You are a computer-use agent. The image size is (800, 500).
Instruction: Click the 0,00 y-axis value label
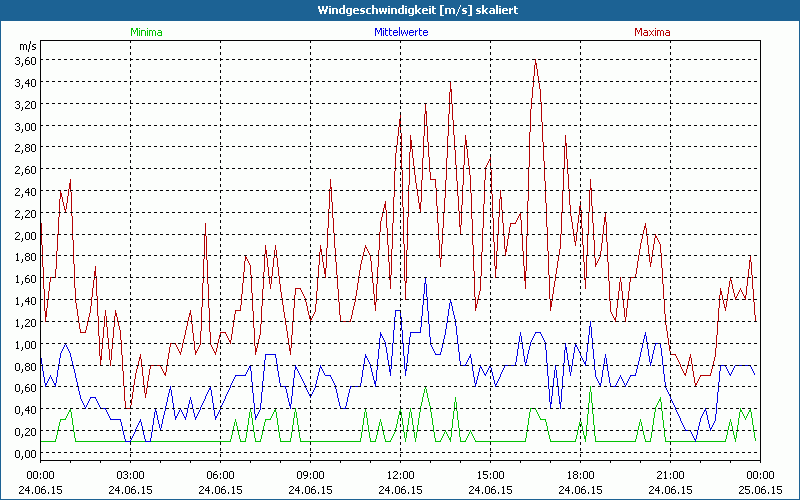point(25,454)
